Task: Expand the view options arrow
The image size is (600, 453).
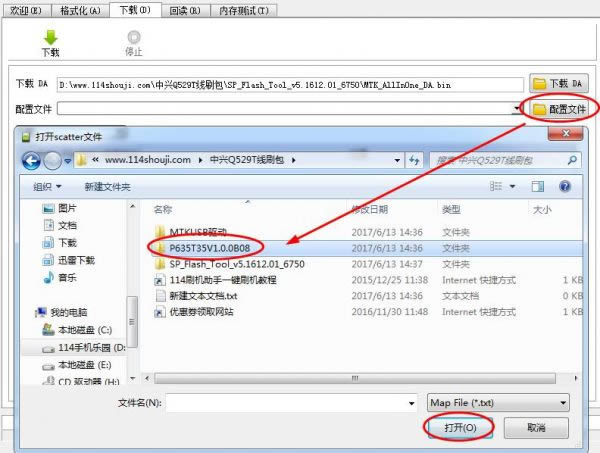Action: [x=512, y=186]
